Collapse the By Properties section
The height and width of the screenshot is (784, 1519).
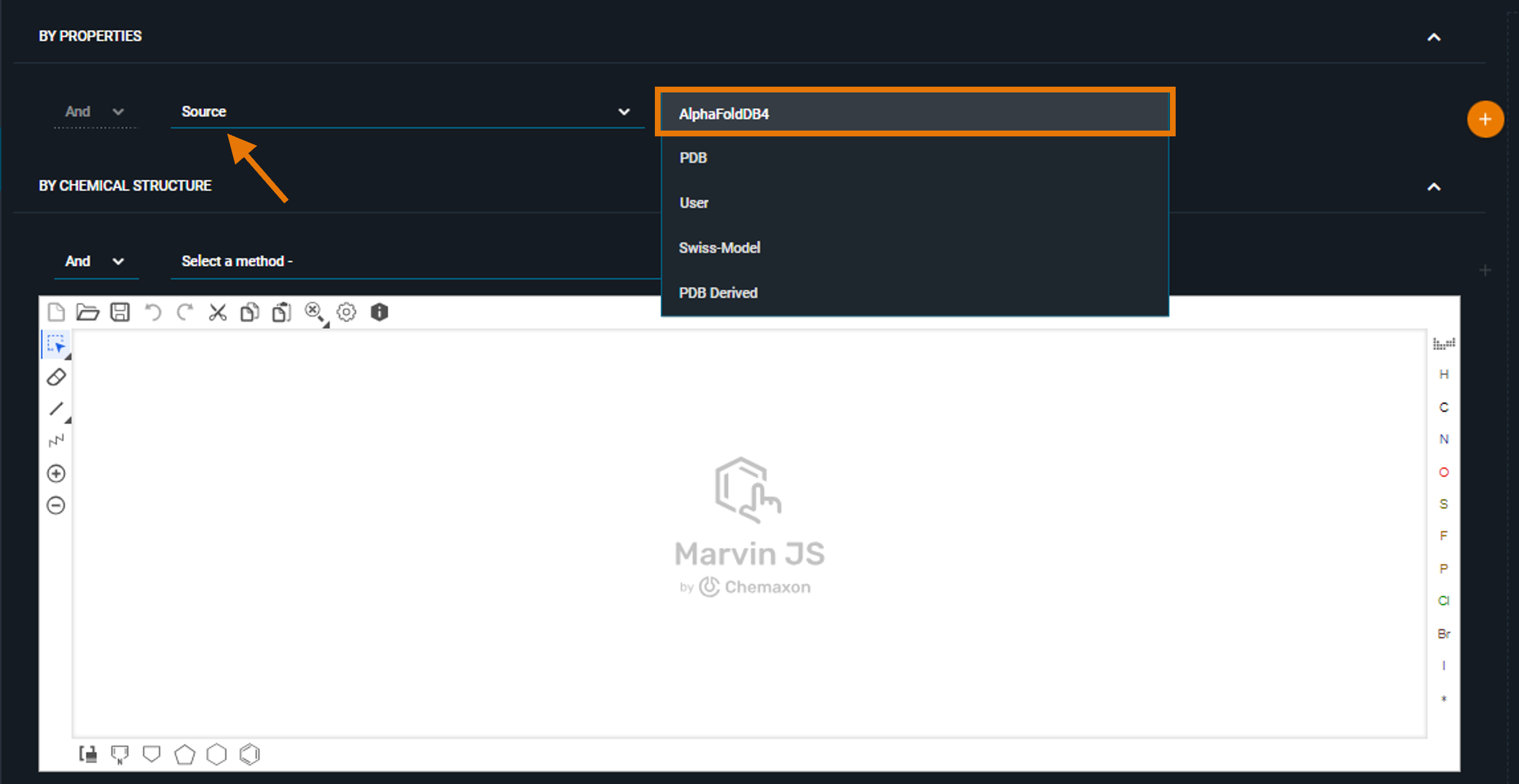tap(1433, 37)
